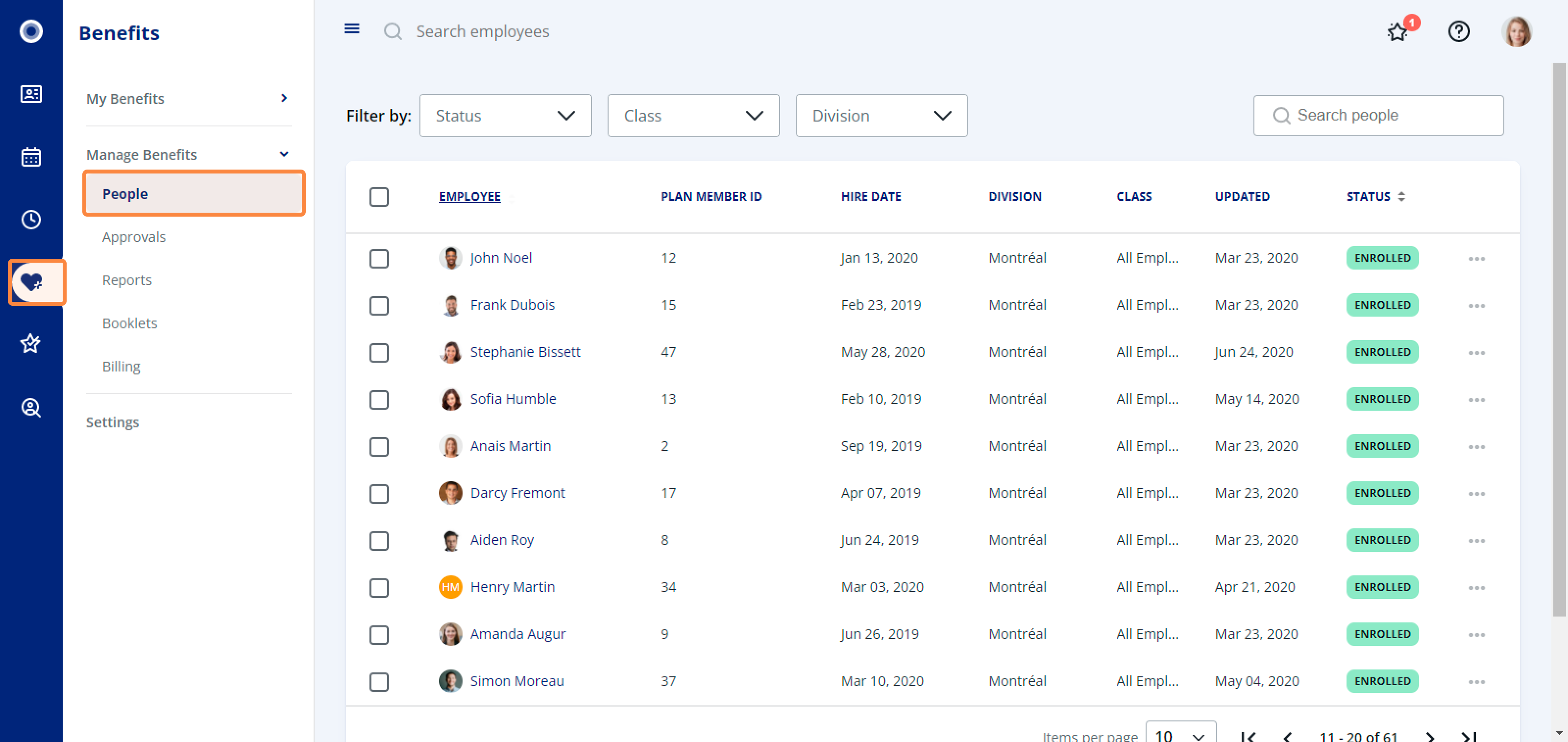
Task: Go to the previous page arrow
Action: pos(1286,737)
